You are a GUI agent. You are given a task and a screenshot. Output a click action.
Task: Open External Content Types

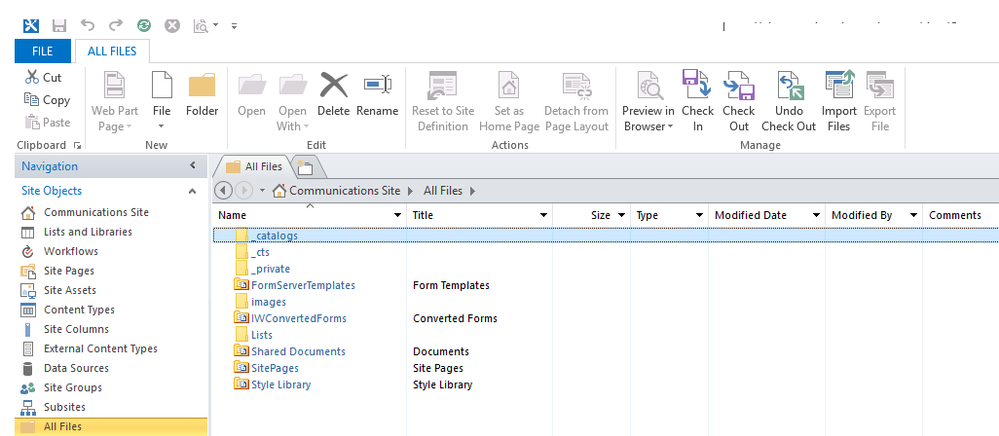(x=101, y=349)
